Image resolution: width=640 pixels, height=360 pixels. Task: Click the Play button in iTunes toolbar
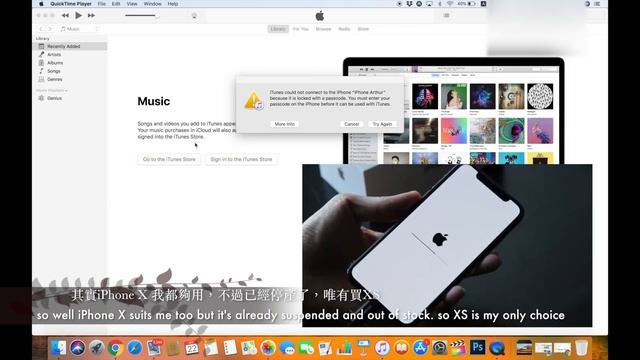click(78, 16)
